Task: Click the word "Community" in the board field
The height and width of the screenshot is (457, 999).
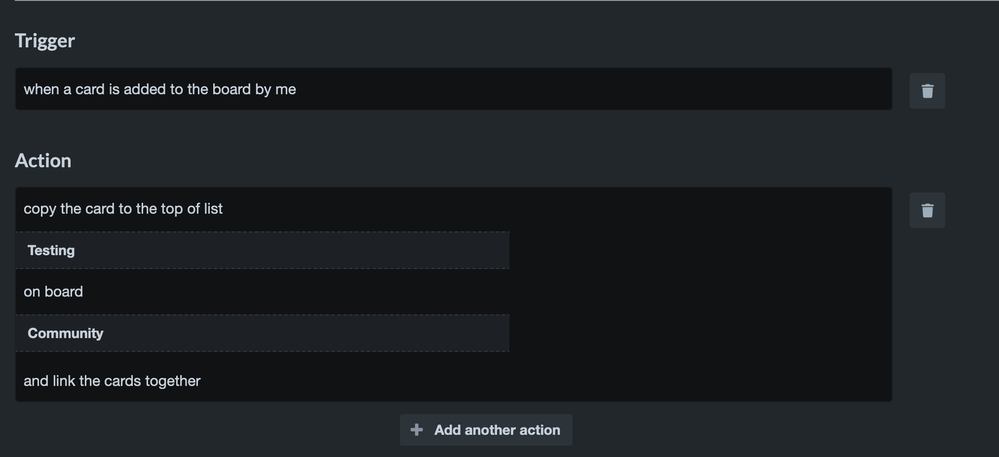Action: click(x=65, y=333)
